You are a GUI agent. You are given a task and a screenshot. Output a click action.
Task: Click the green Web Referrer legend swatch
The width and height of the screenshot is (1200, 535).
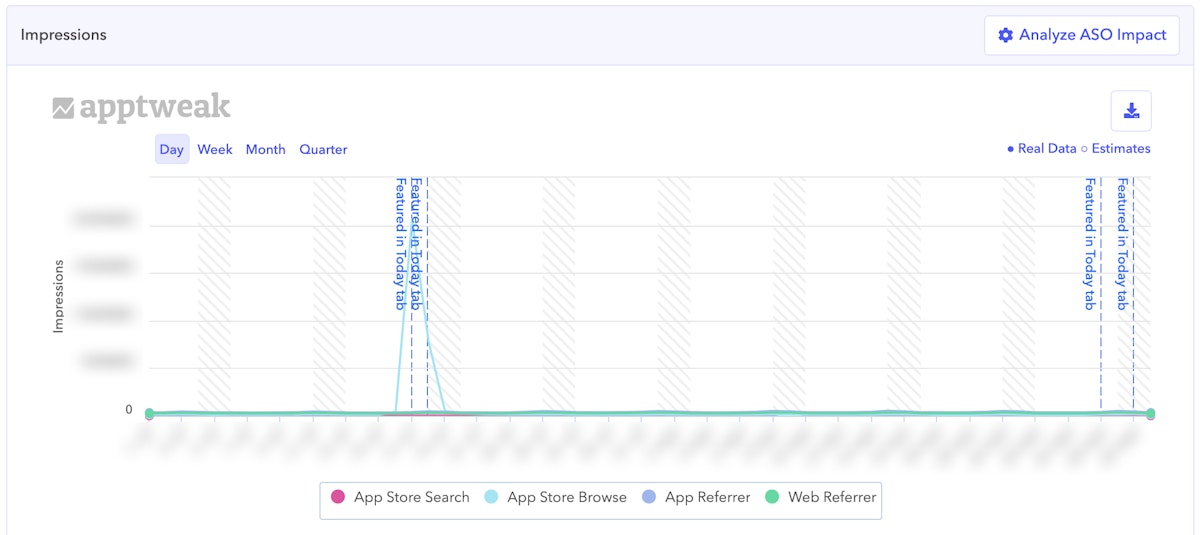(772, 497)
